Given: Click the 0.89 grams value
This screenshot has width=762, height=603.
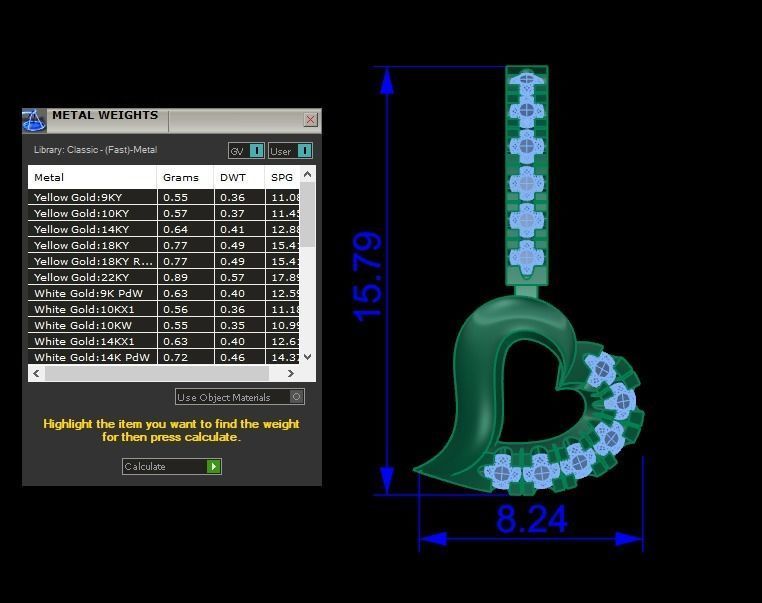Looking at the screenshot, I should [x=175, y=277].
